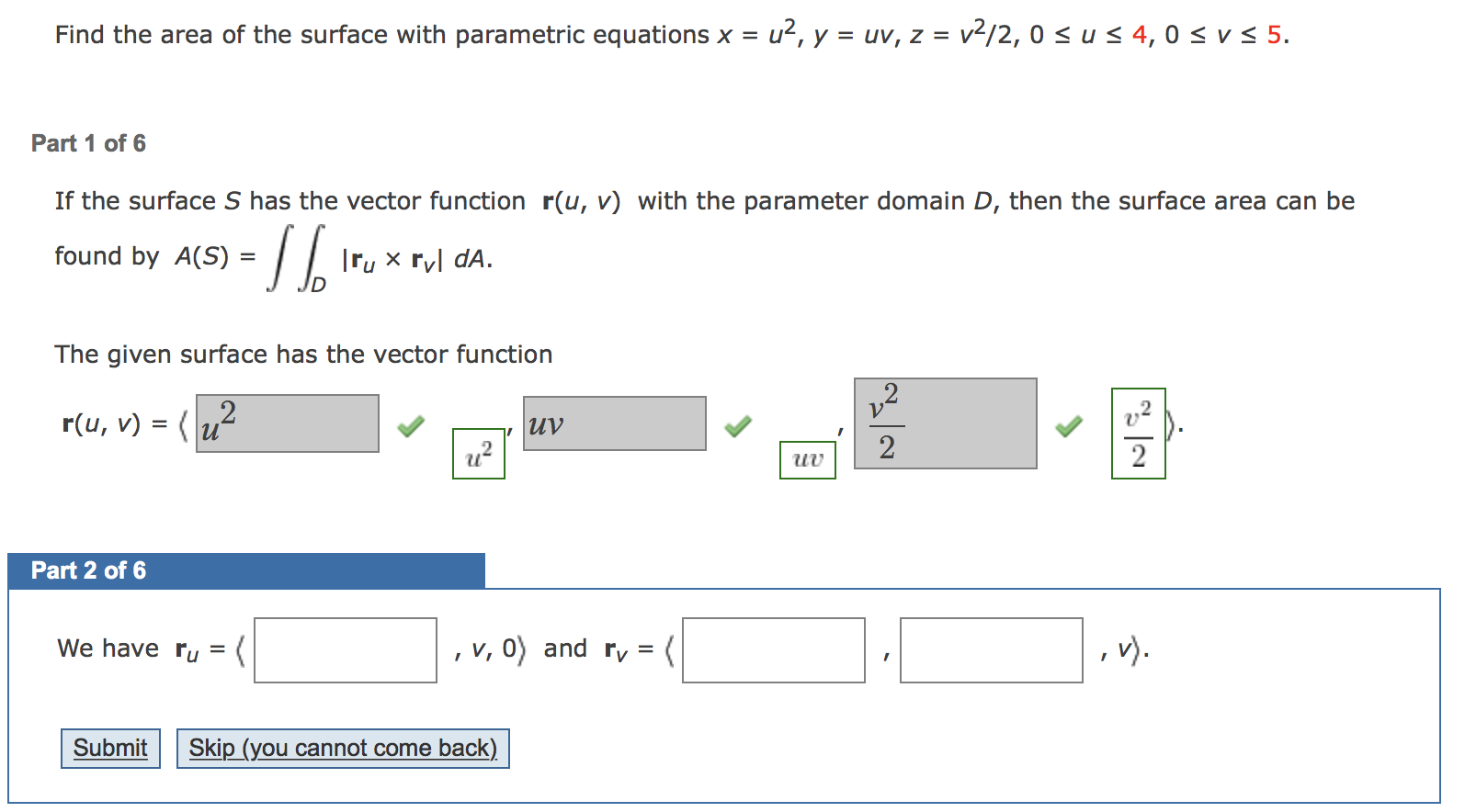The image size is (1465, 812).
Task: Select the small u² answer key box
Action: point(478,454)
